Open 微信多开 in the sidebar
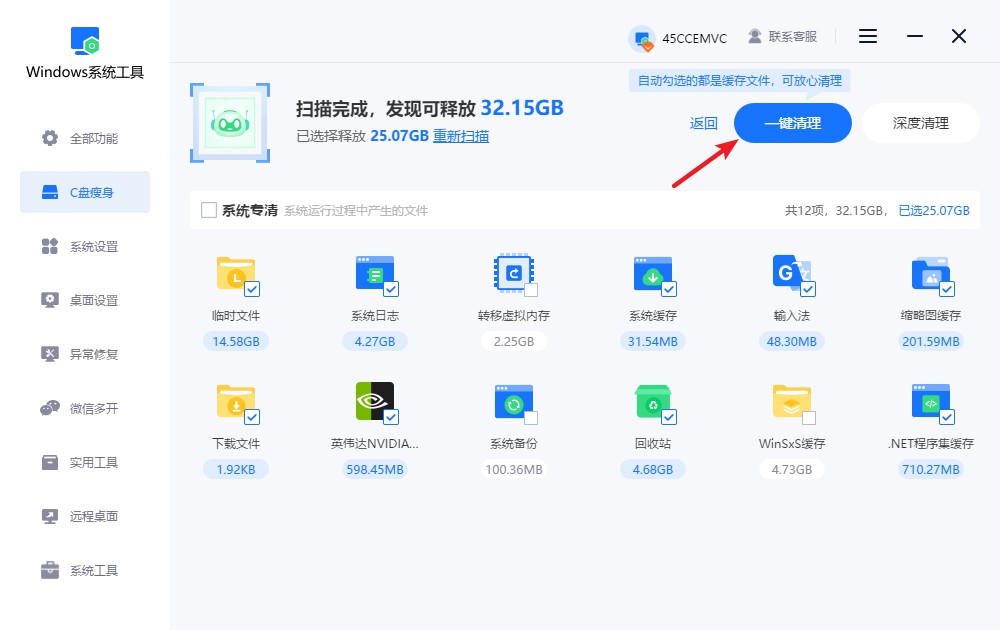 (x=85, y=408)
